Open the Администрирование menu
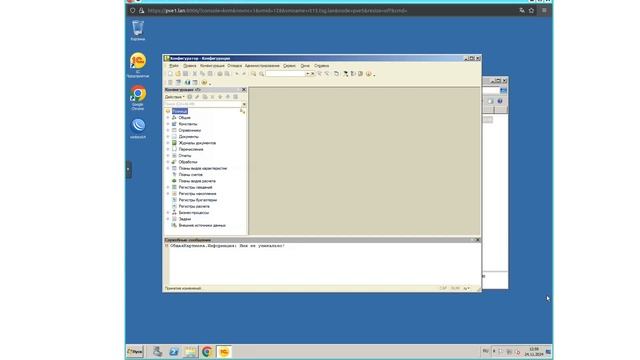 pos(262,66)
